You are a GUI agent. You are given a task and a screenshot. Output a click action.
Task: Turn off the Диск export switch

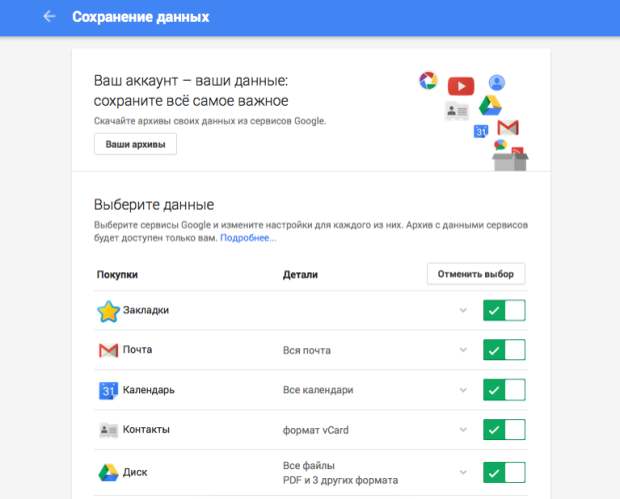tap(504, 473)
